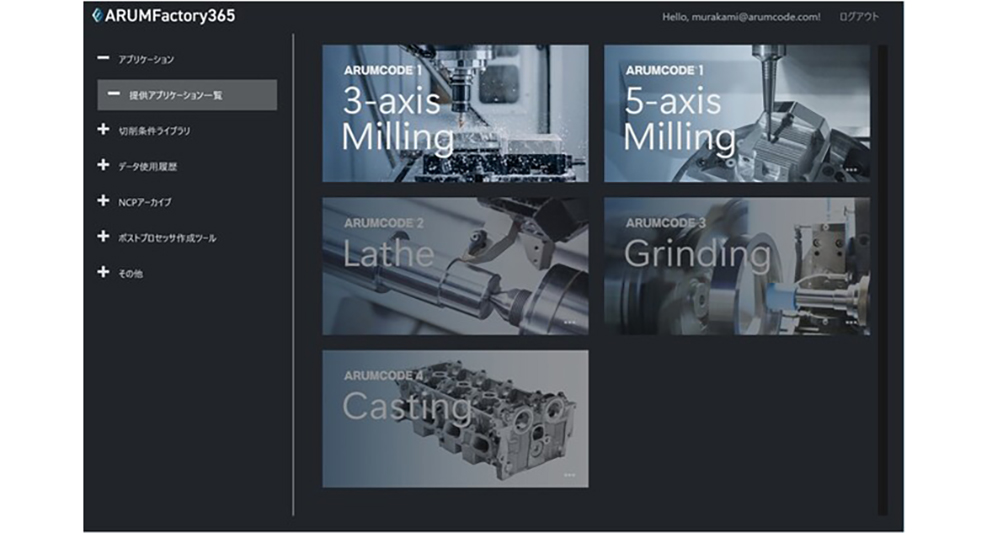This screenshot has width=992, height=533.
Task: Open the ポストプロセッサ作成ツール menu
Action: click(x=167, y=238)
